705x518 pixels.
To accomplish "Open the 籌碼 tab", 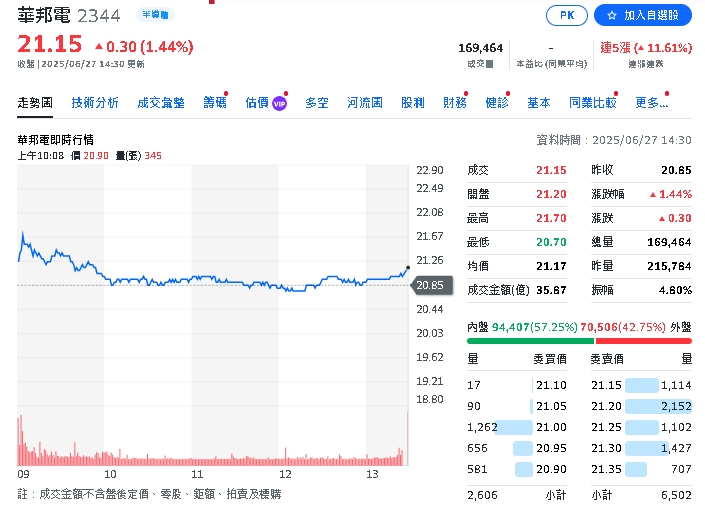I will (x=215, y=103).
